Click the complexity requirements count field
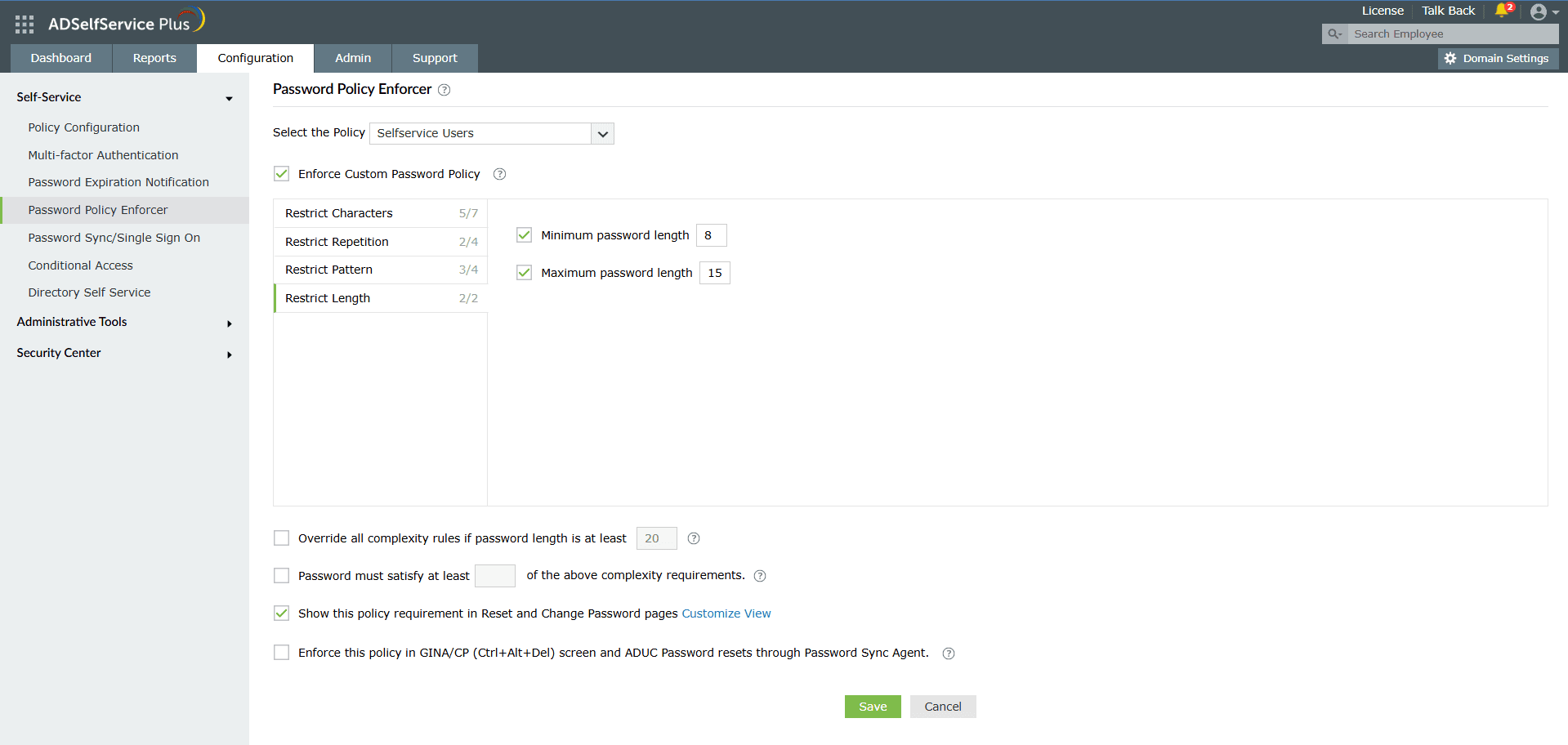The width and height of the screenshot is (1568, 745). 495,576
